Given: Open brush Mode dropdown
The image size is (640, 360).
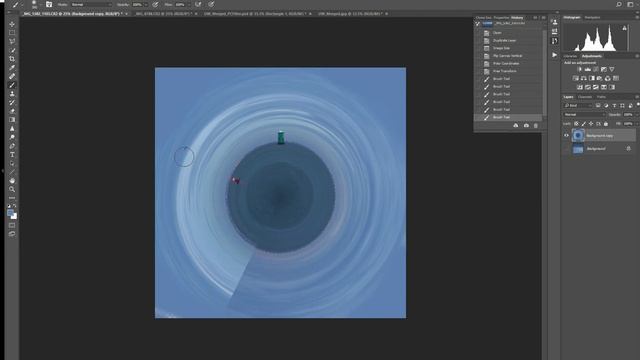Looking at the screenshot, I should click(x=91, y=4).
